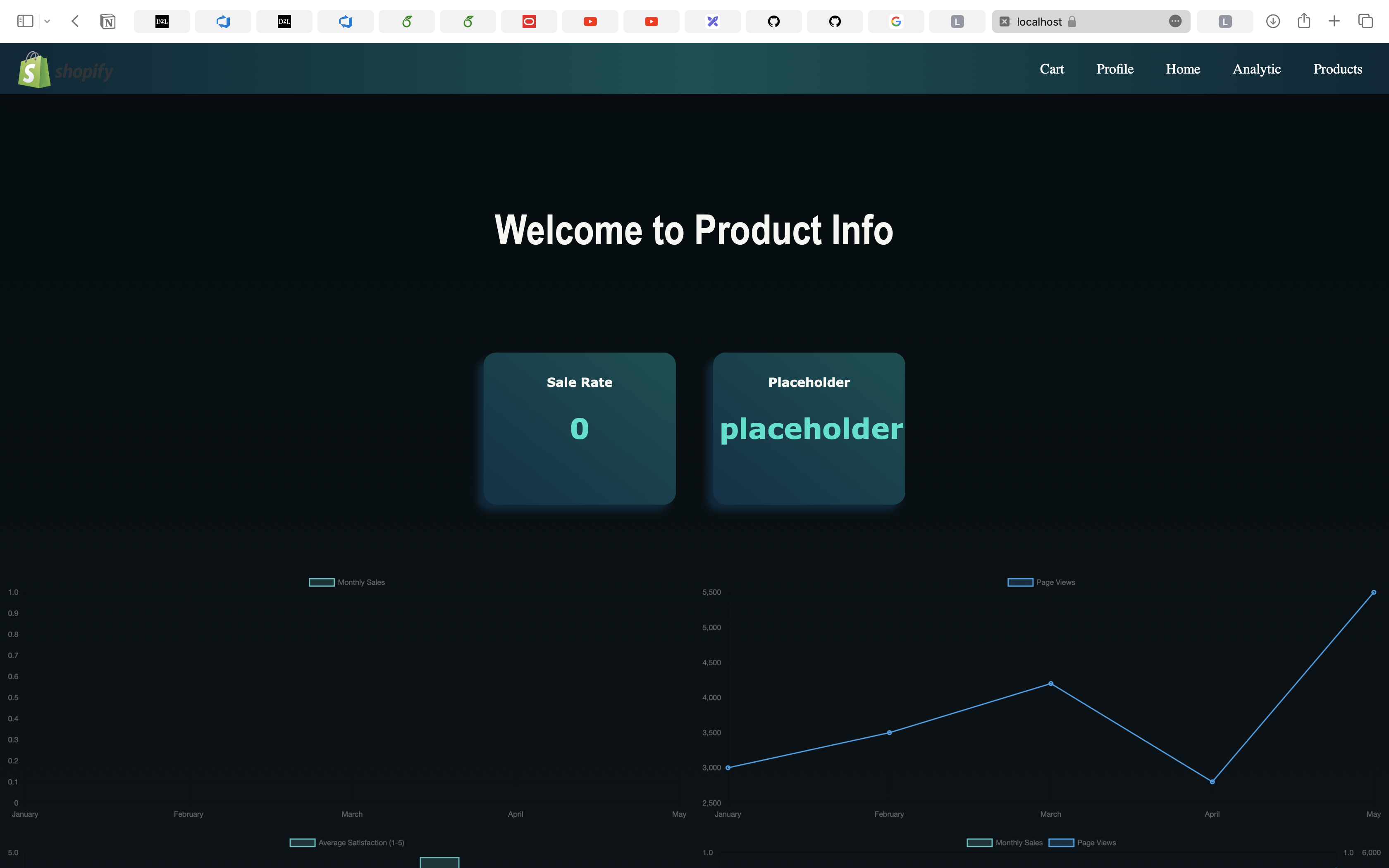The image size is (1389, 868).
Task: Open the L tab left of localhost
Action: tap(957, 21)
